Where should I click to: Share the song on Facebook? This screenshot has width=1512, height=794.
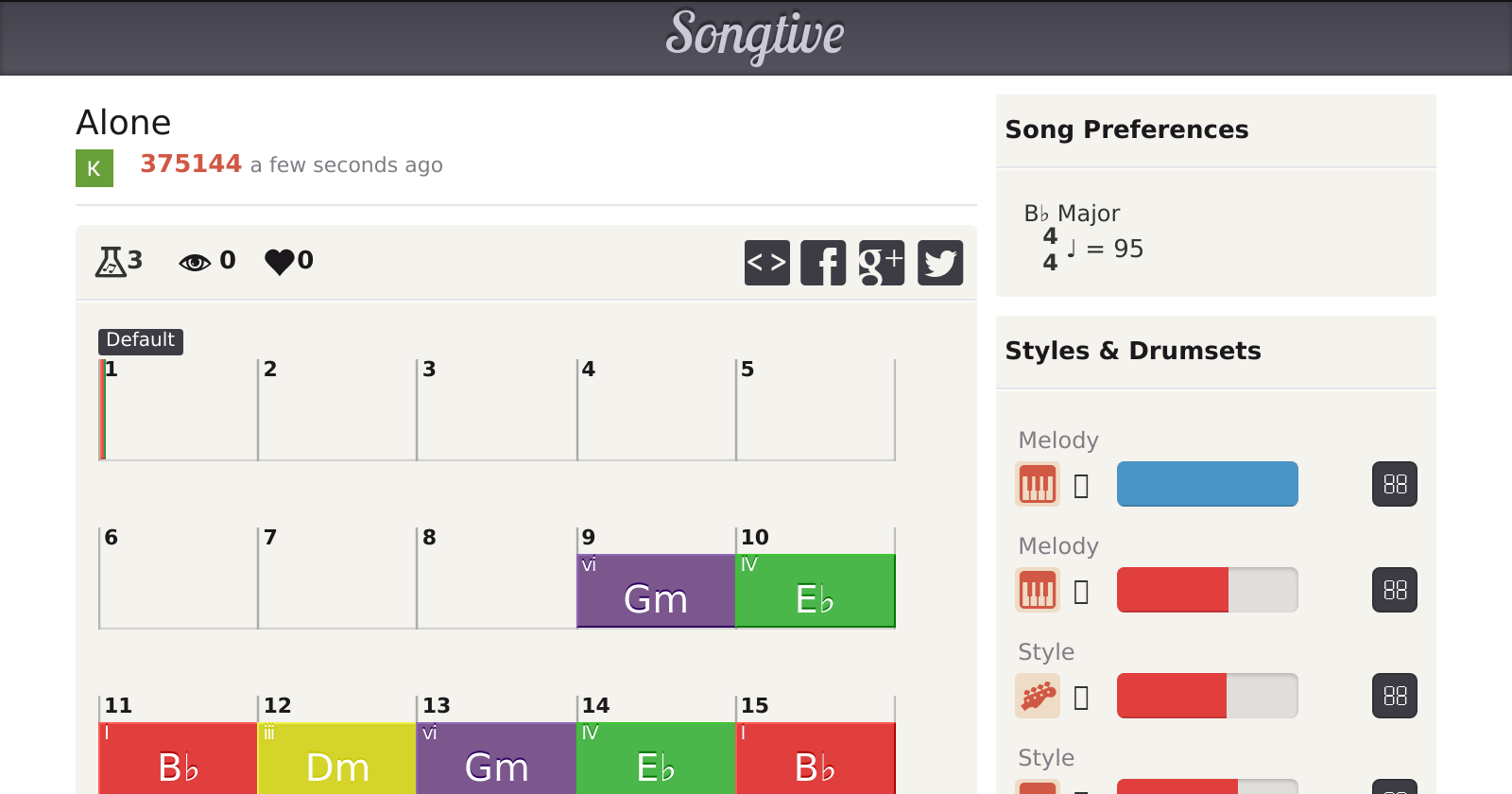(x=823, y=263)
